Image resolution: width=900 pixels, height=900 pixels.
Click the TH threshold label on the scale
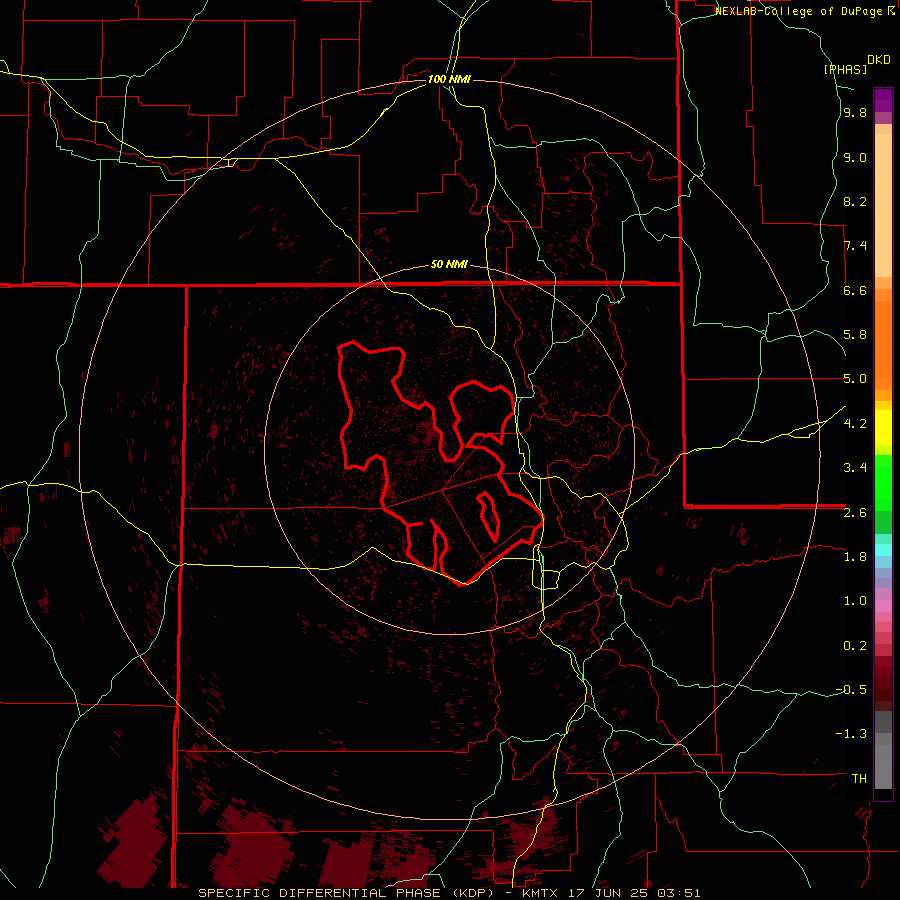pos(859,778)
